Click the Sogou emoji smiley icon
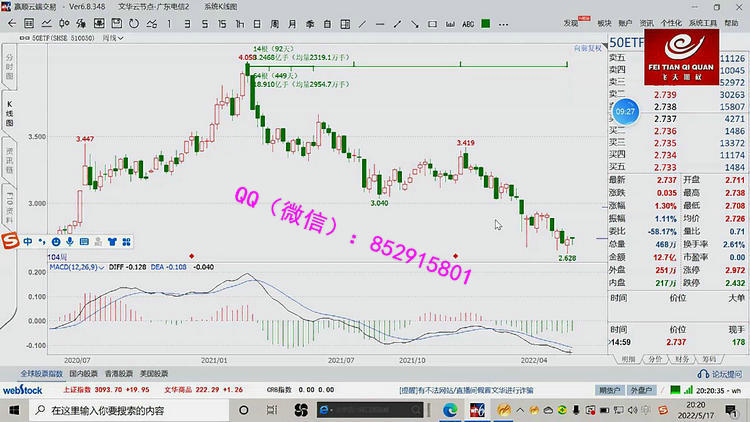 click(56, 241)
